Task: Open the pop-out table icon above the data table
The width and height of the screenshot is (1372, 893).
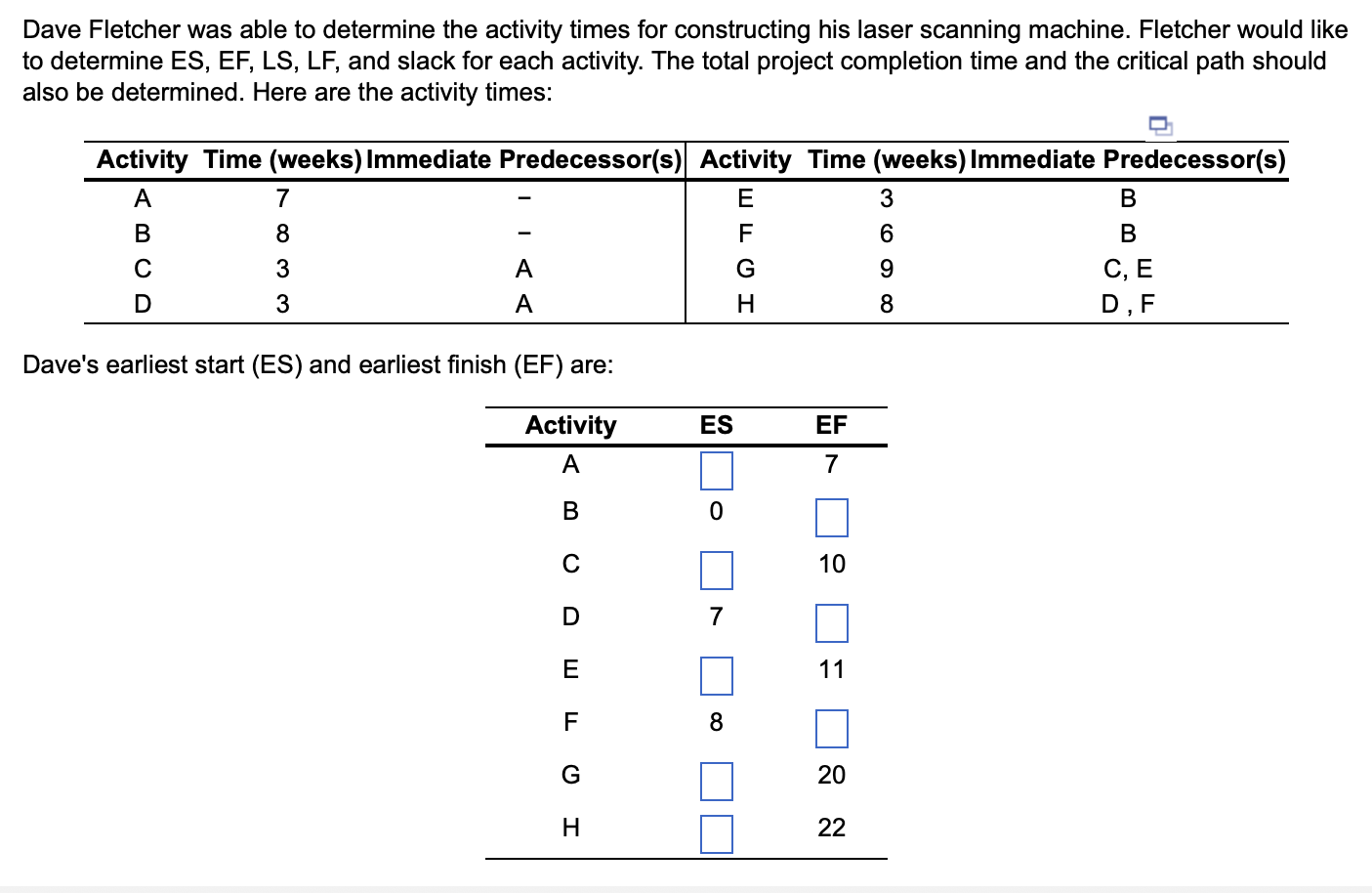Action: 1159,125
